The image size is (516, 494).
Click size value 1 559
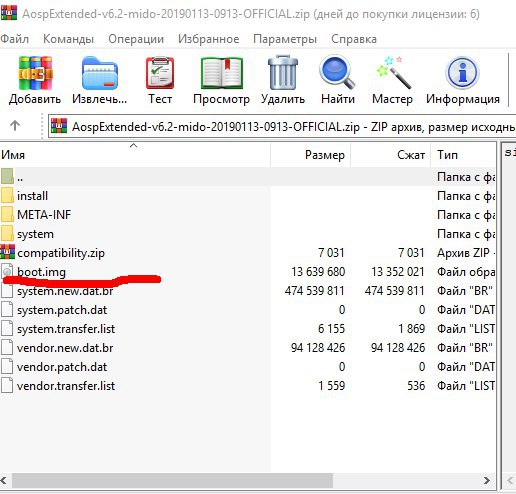(x=331, y=386)
